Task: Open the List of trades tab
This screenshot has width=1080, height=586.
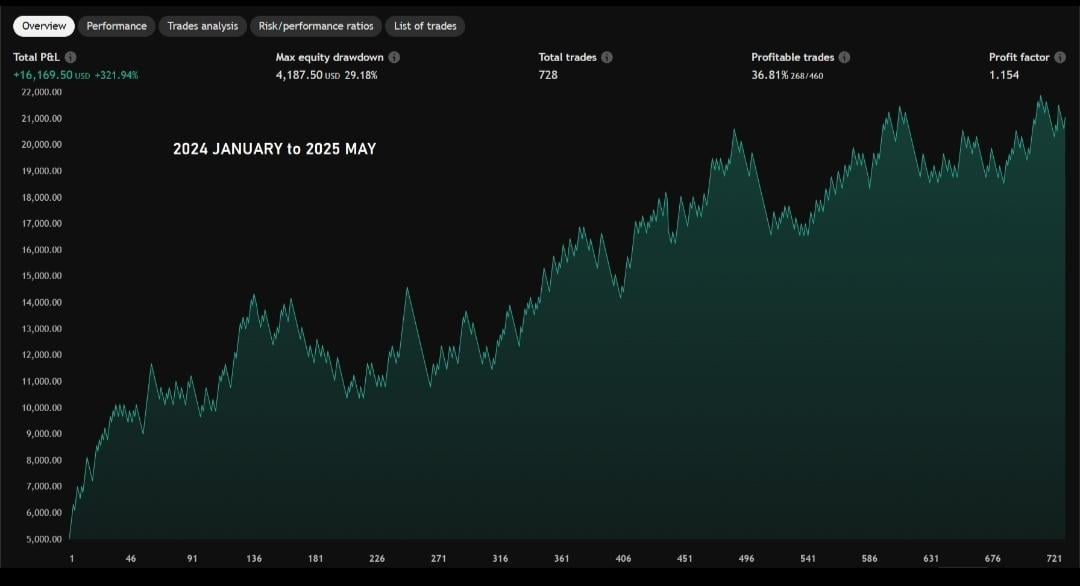Action: click(x=425, y=26)
